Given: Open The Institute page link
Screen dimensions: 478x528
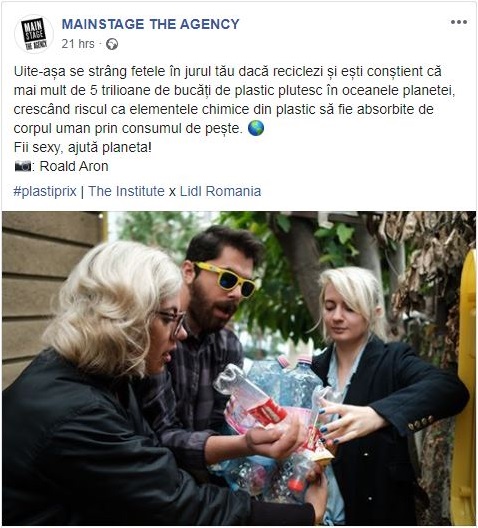Looking at the screenshot, I should tap(126, 191).
